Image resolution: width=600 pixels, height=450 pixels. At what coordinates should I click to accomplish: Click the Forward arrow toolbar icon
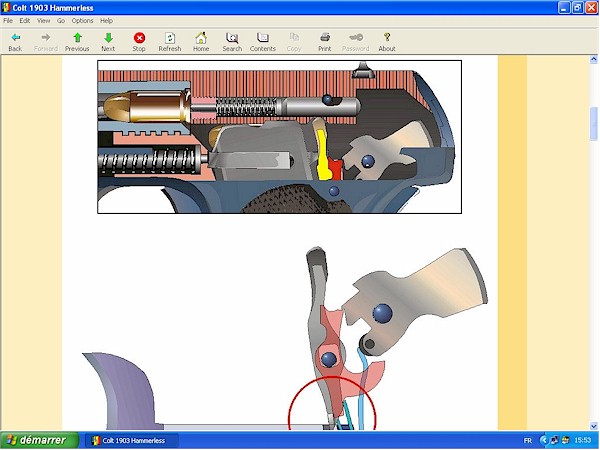(46, 38)
